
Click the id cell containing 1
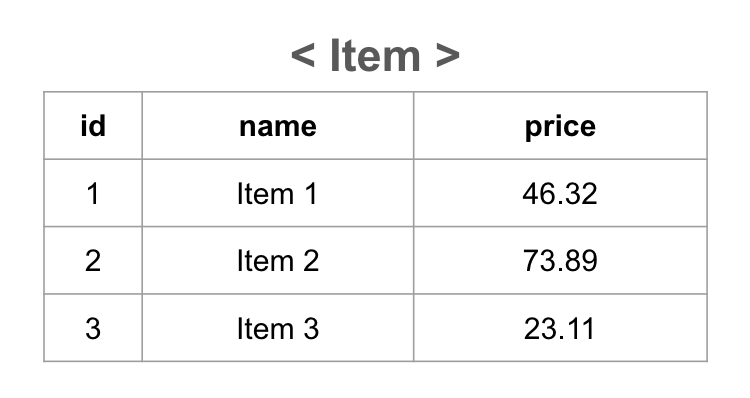[93, 193]
